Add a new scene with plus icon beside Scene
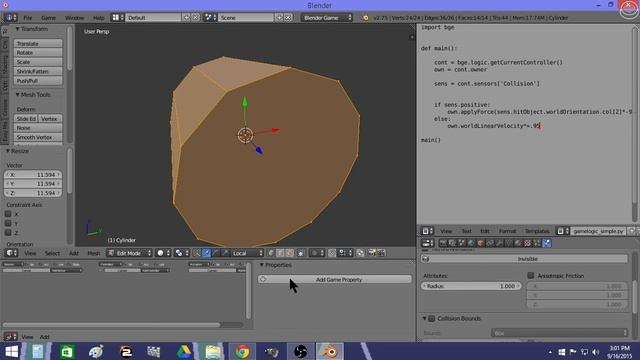640x360 pixels. point(279,18)
